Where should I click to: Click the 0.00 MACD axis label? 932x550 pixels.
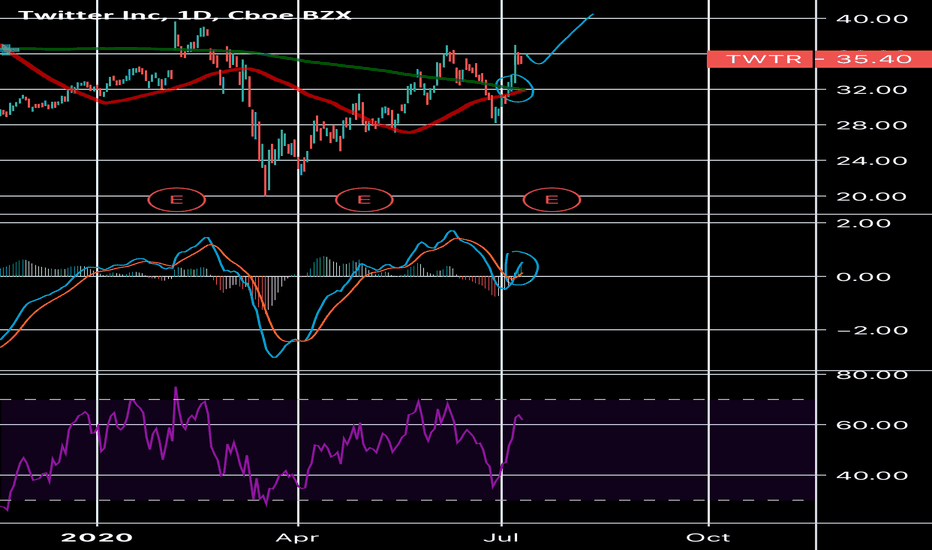(864, 277)
